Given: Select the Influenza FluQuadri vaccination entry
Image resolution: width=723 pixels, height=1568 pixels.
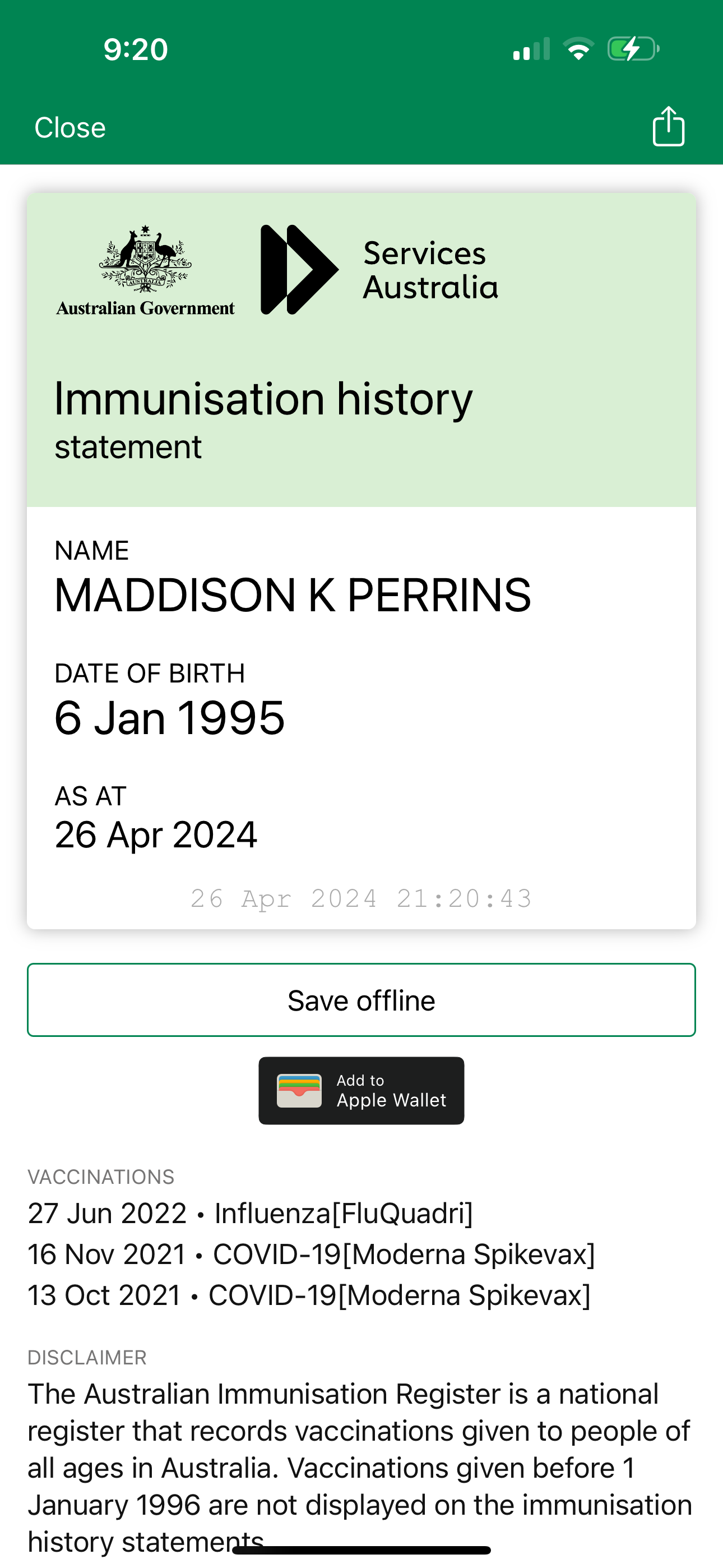Looking at the screenshot, I should pos(250,1213).
